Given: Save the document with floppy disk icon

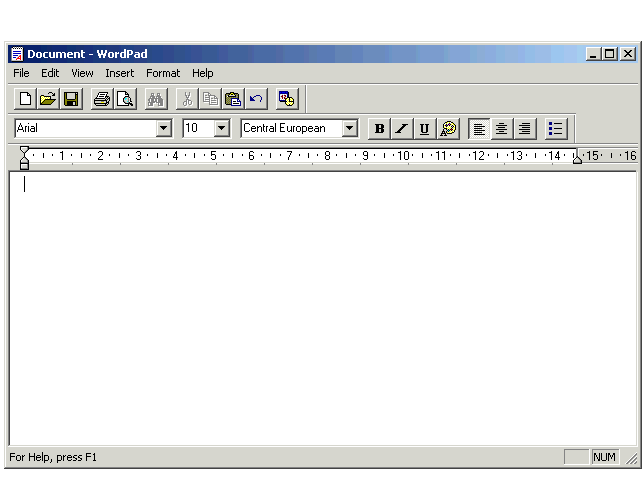Looking at the screenshot, I should [x=71, y=99].
